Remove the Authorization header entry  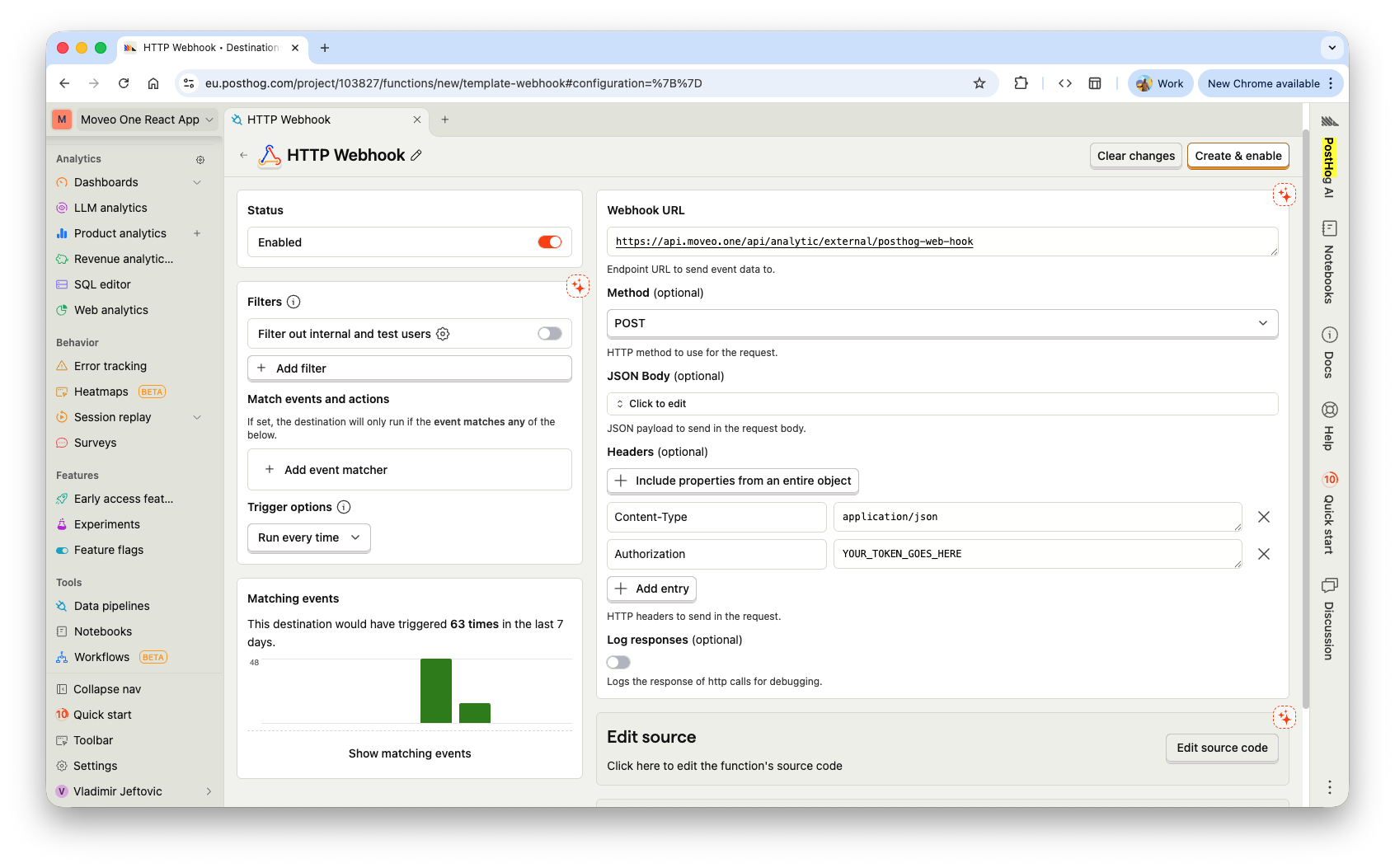pos(1264,554)
